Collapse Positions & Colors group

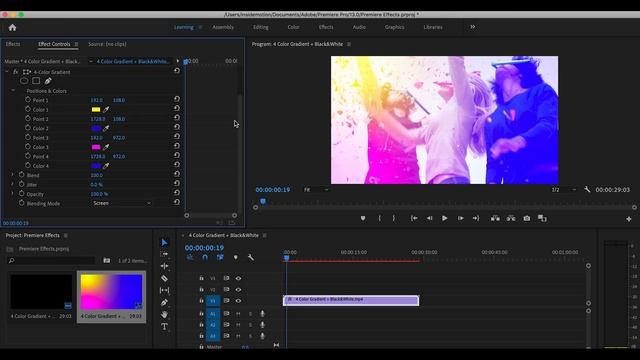click(13, 91)
